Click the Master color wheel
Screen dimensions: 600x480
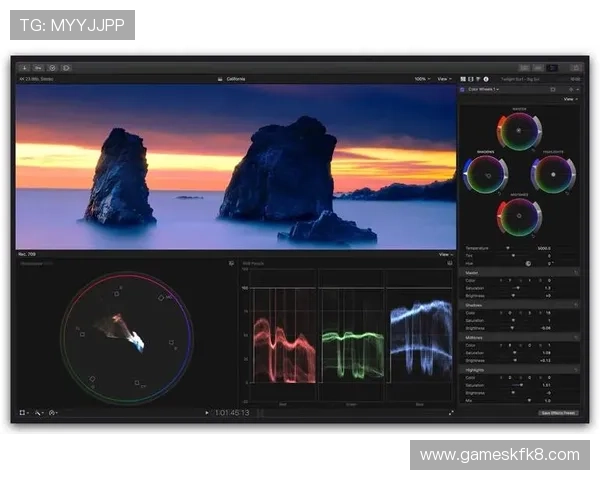click(x=518, y=131)
